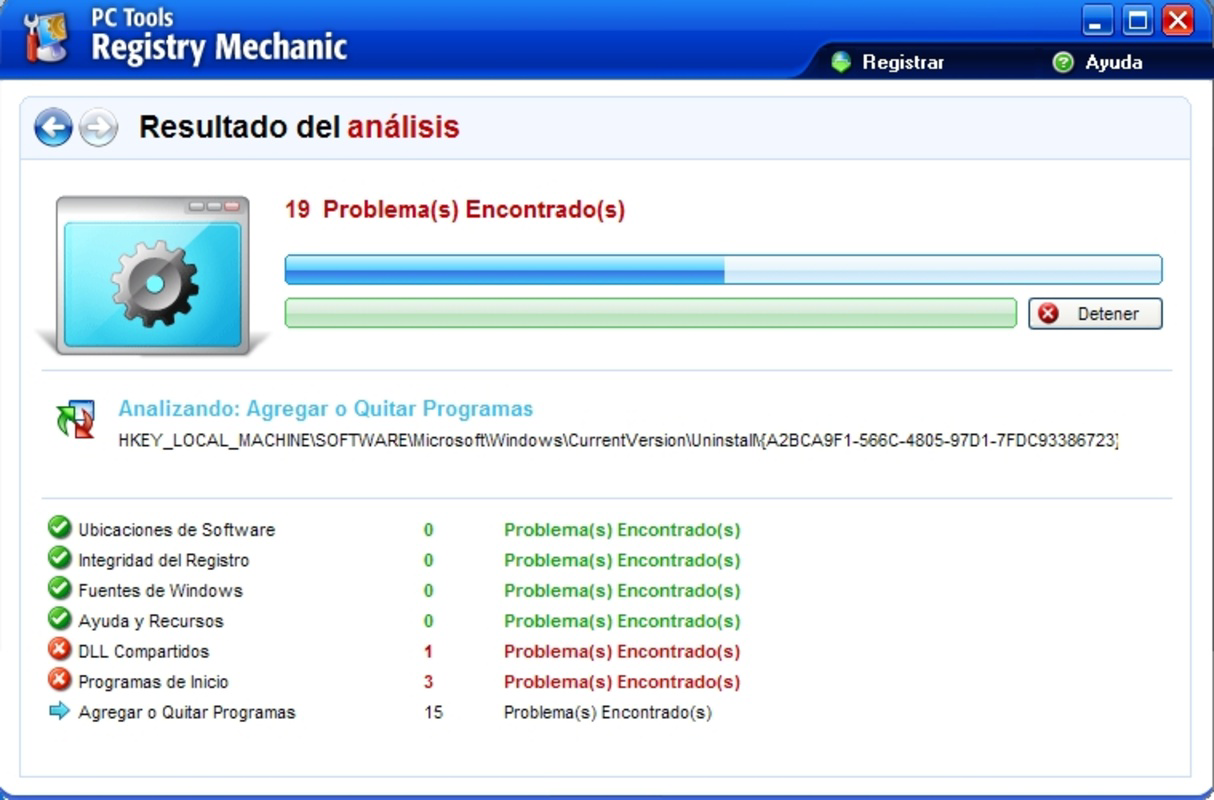Click the red Problema(s) Encontrado(s) text for Programas de Inicio

622,682
